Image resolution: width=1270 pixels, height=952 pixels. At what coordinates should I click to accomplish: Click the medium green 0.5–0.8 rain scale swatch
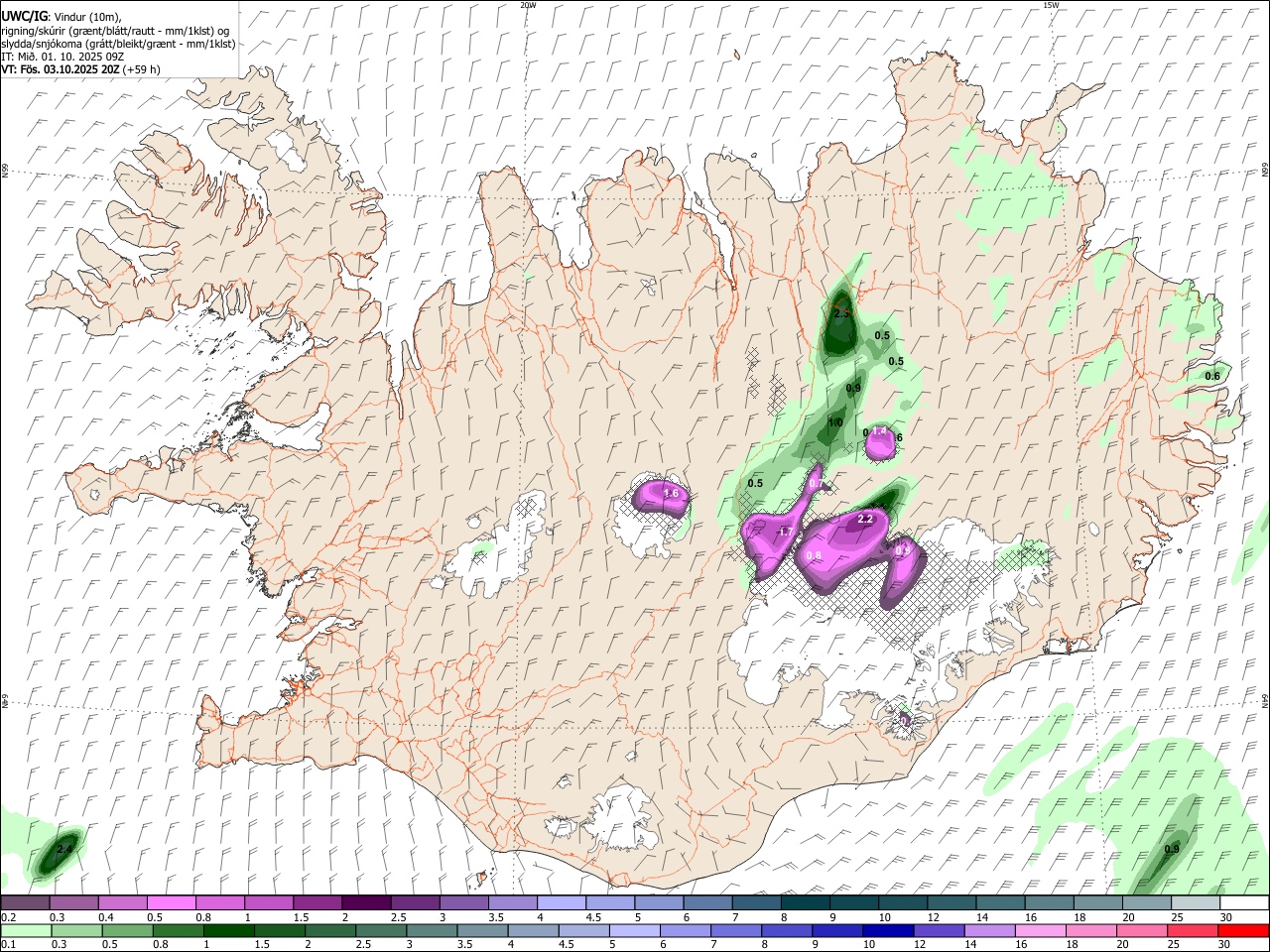coord(128,930)
